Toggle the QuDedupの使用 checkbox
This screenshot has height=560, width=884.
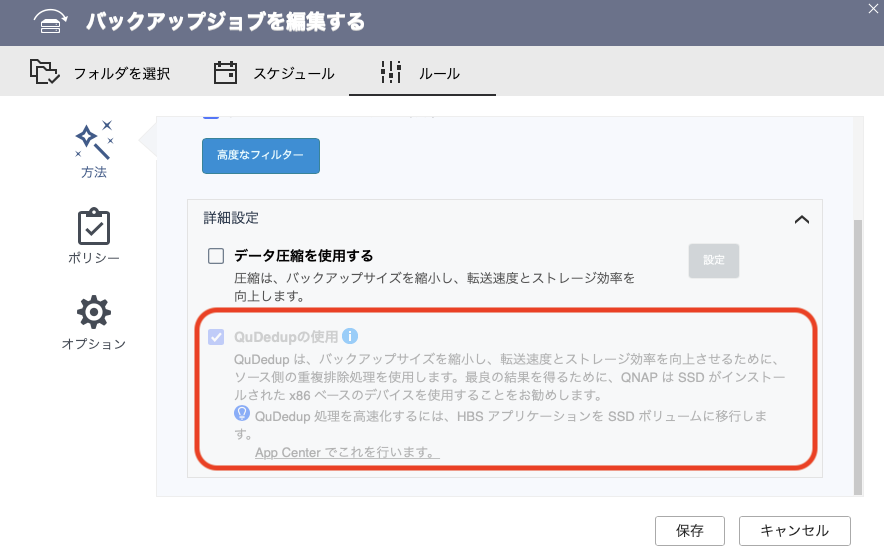(x=216, y=337)
